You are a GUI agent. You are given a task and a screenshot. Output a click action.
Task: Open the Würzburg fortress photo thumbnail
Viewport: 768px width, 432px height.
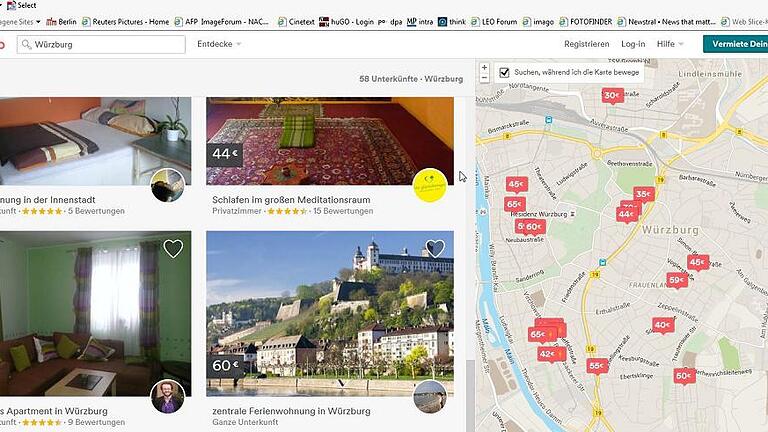click(330, 313)
